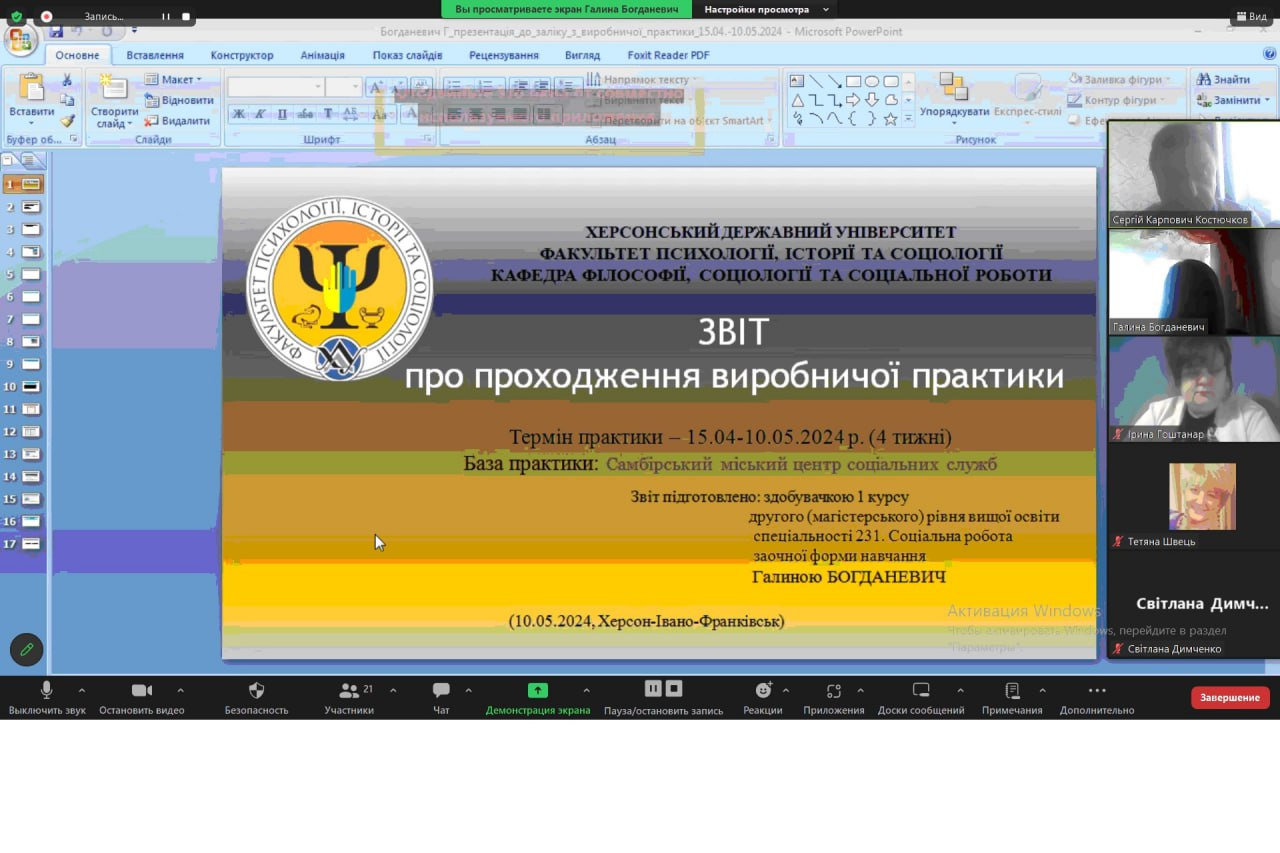1280x853 pixels.
Task: Click the Упорядкувати arrange button
Action: tap(954, 98)
